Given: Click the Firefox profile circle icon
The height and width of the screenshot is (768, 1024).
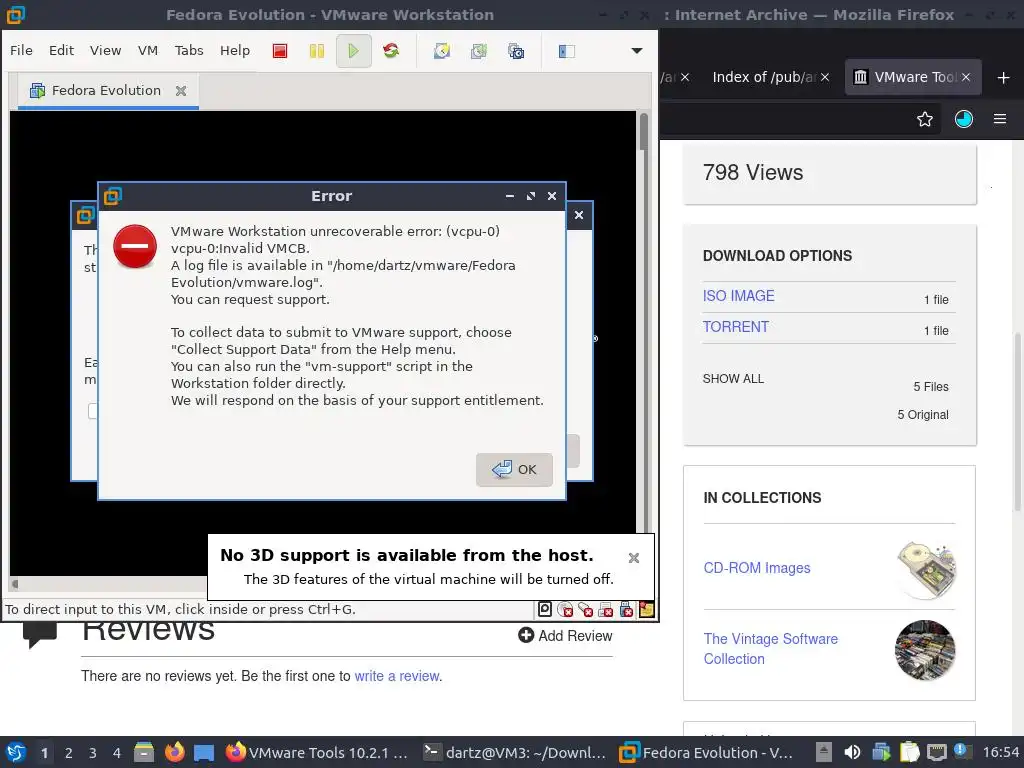Looking at the screenshot, I should (x=964, y=119).
